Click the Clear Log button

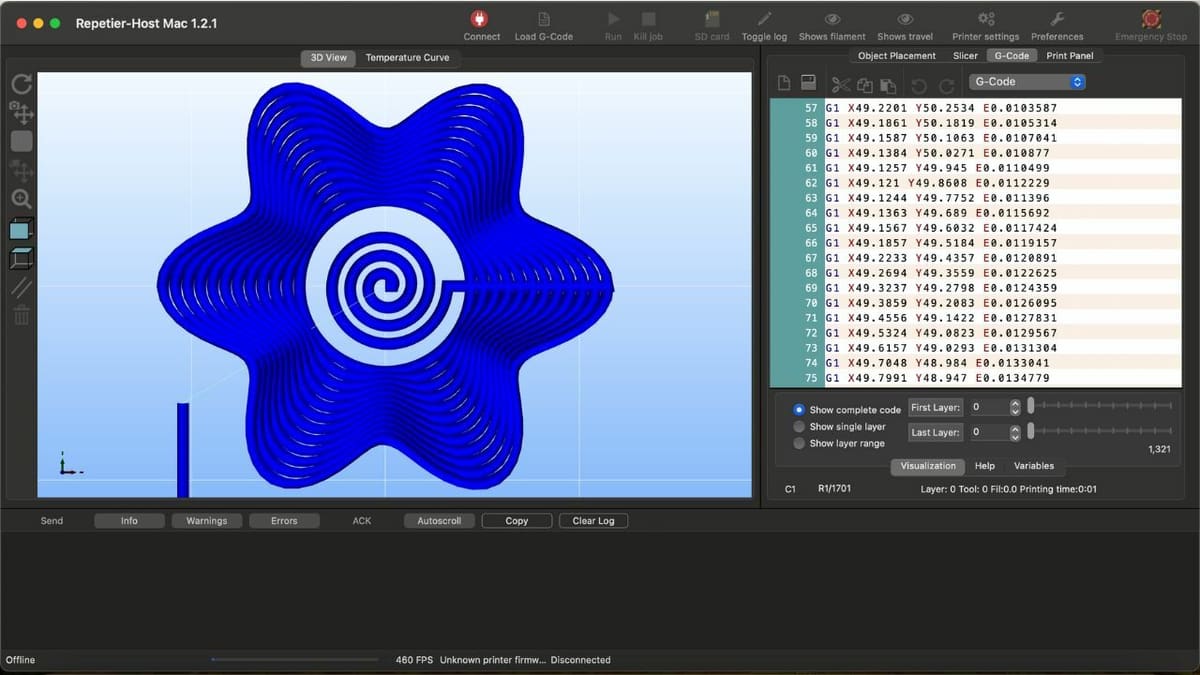(593, 521)
